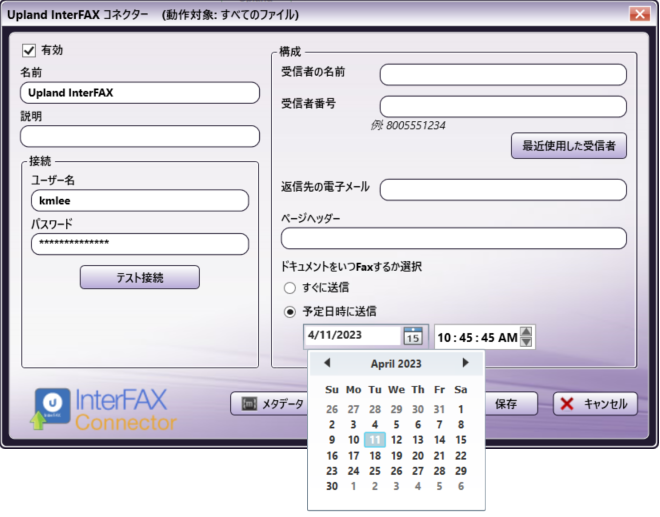
Task: Decrease the scheduled time with down arrow
Action: [526, 342]
